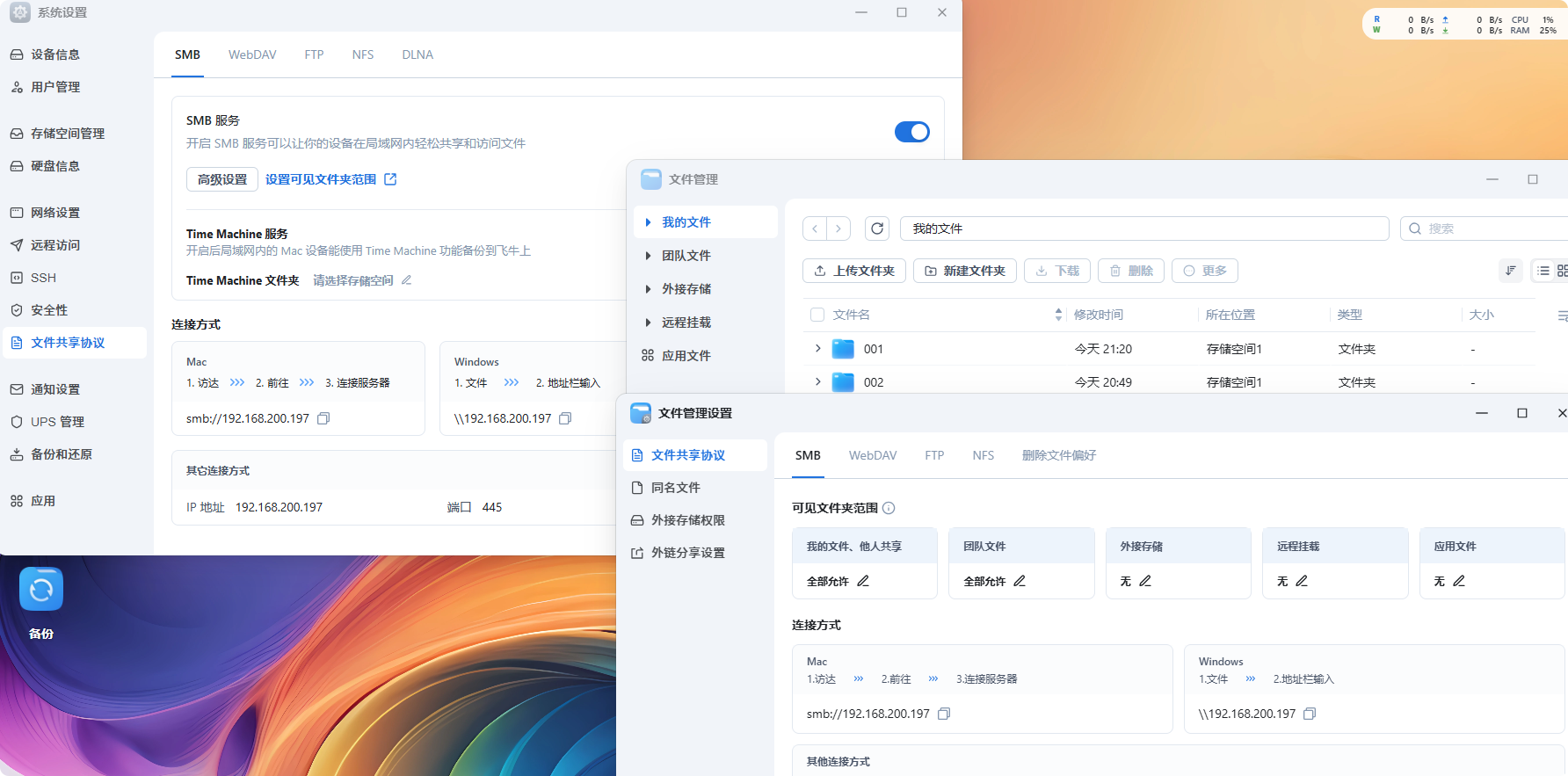Viewport: 1568px width, 776px height.
Task: Click the File Manager 搜索 search box
Action: [1485, 228]
